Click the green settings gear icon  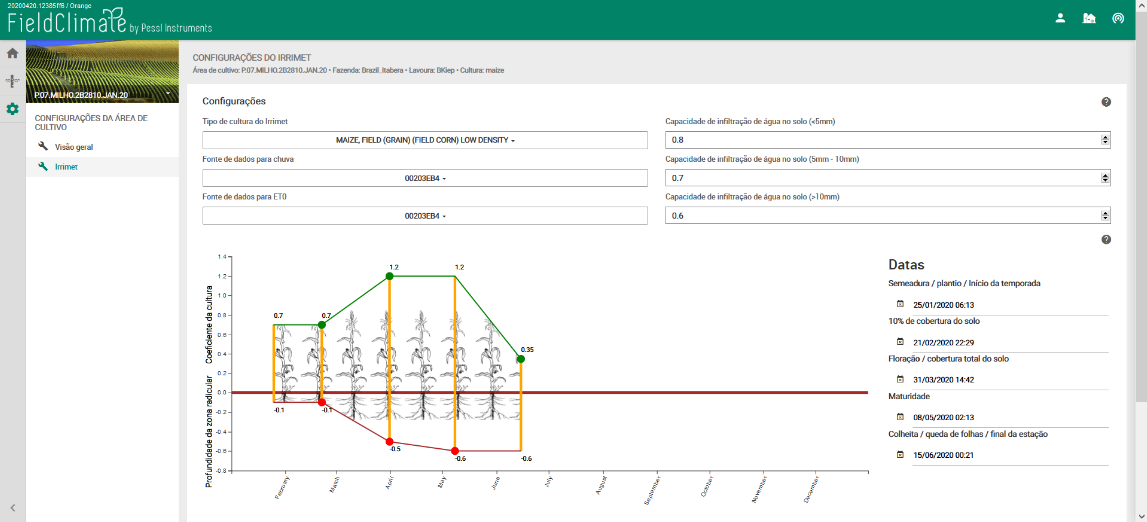(12, 109)
